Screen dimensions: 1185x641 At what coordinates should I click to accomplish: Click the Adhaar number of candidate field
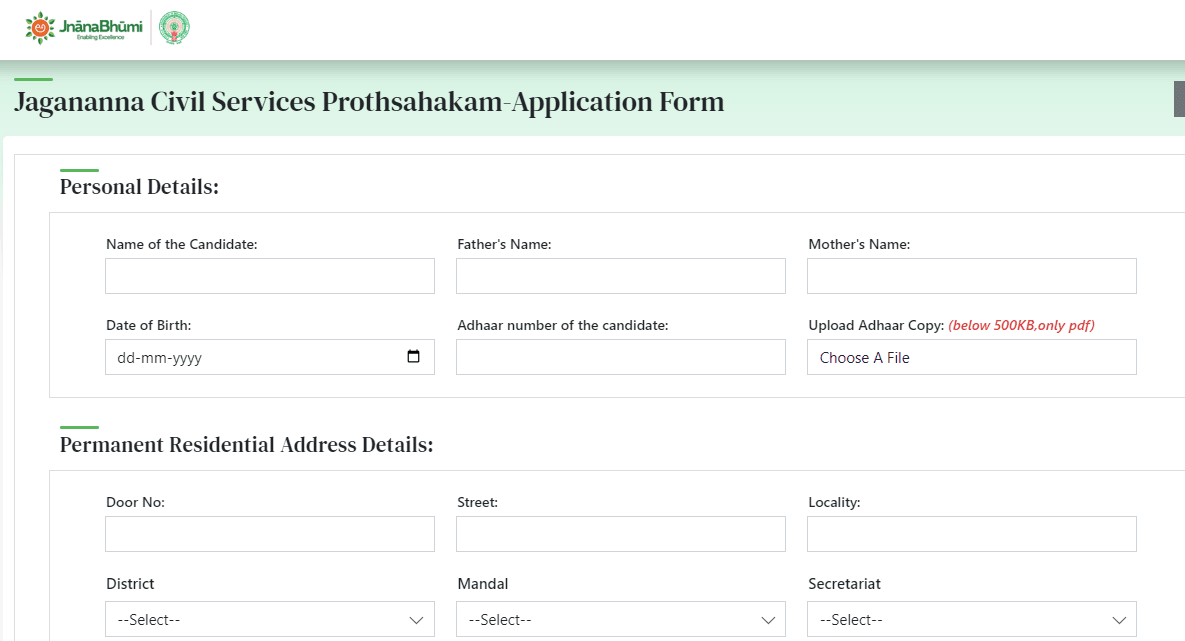[x=620, y=356]
